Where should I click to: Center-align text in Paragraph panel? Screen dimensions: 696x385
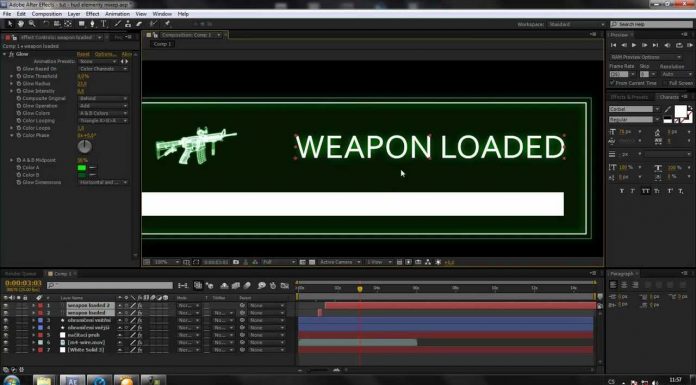pyautogui.click(x=624, y=285)
